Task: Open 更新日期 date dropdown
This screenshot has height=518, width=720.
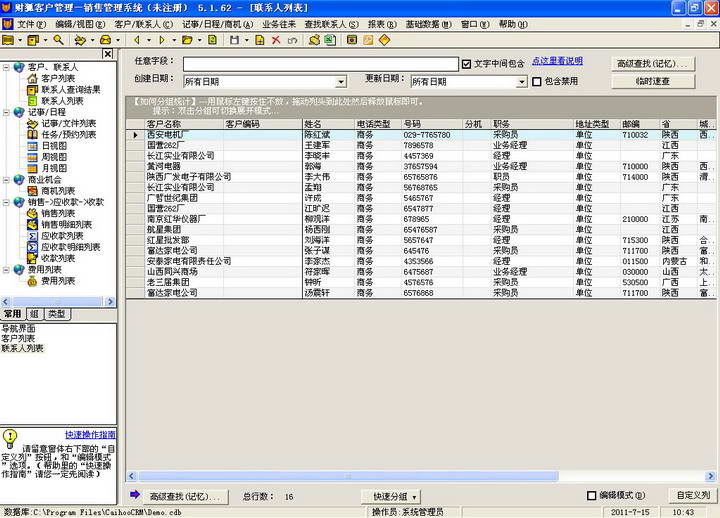Action: click(521, 82)
